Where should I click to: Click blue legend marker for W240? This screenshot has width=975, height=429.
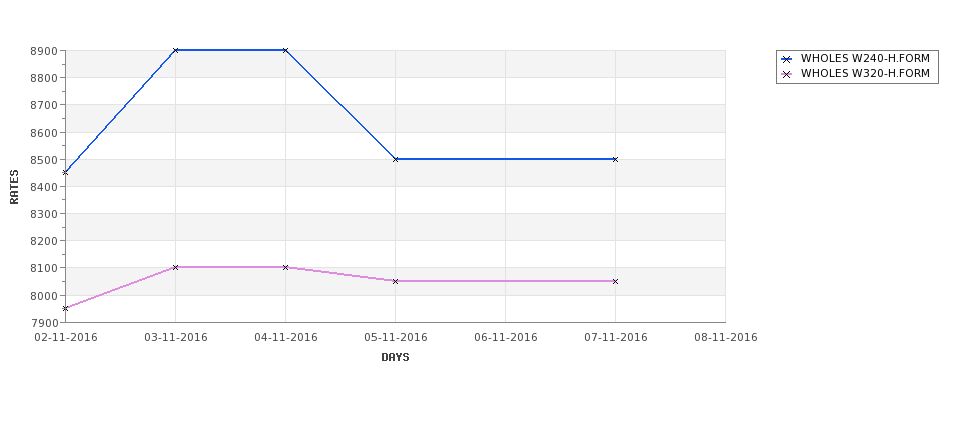point(787,59)
